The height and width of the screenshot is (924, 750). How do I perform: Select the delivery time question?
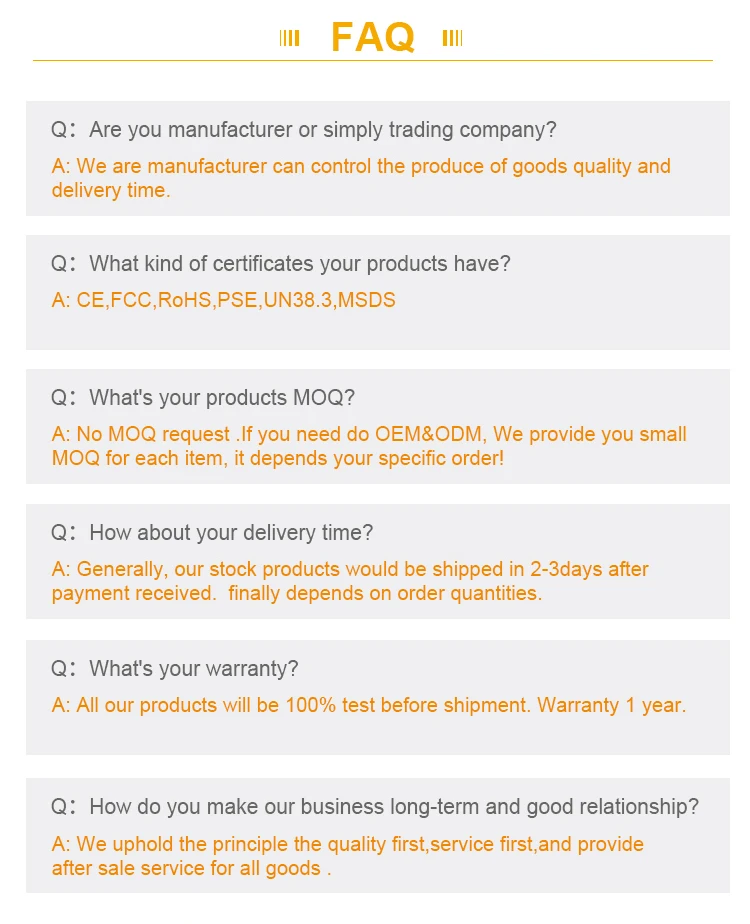212,533
